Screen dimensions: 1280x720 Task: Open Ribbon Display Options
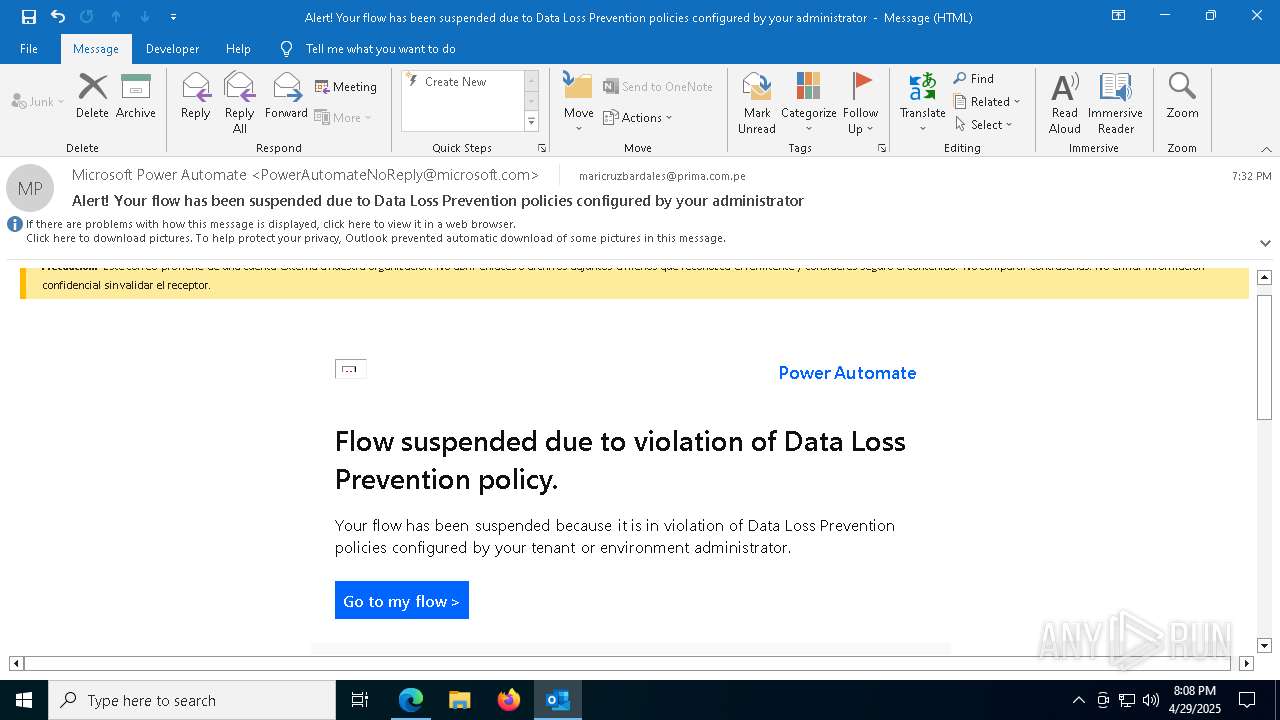(1119, 16)
